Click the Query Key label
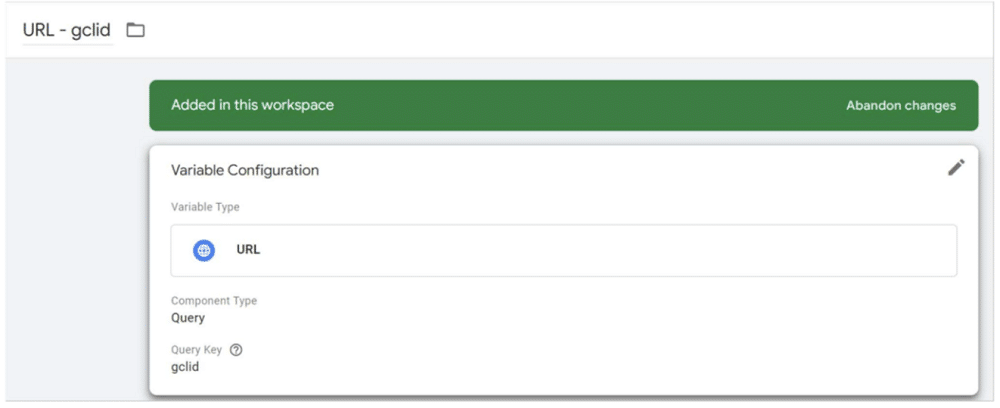 point(196,350)
